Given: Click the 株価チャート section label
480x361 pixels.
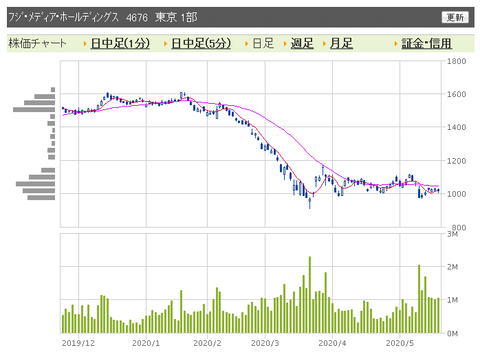Looking at the screenshot, I should [x=37, y=43].
